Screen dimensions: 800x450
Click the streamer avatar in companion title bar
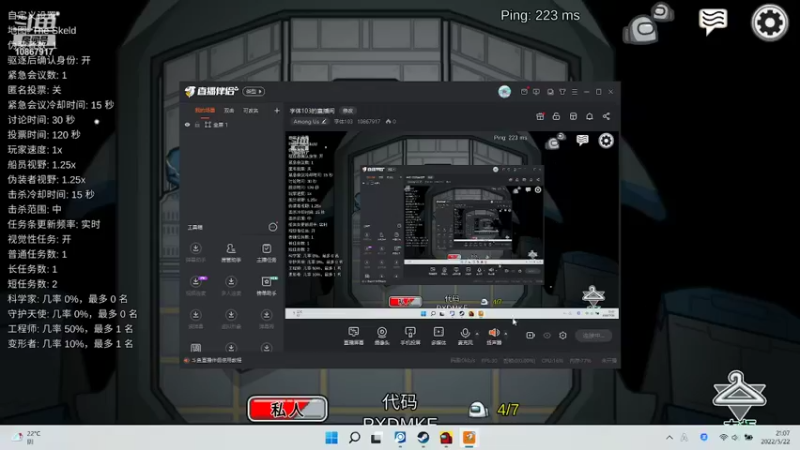coord(504,91)
